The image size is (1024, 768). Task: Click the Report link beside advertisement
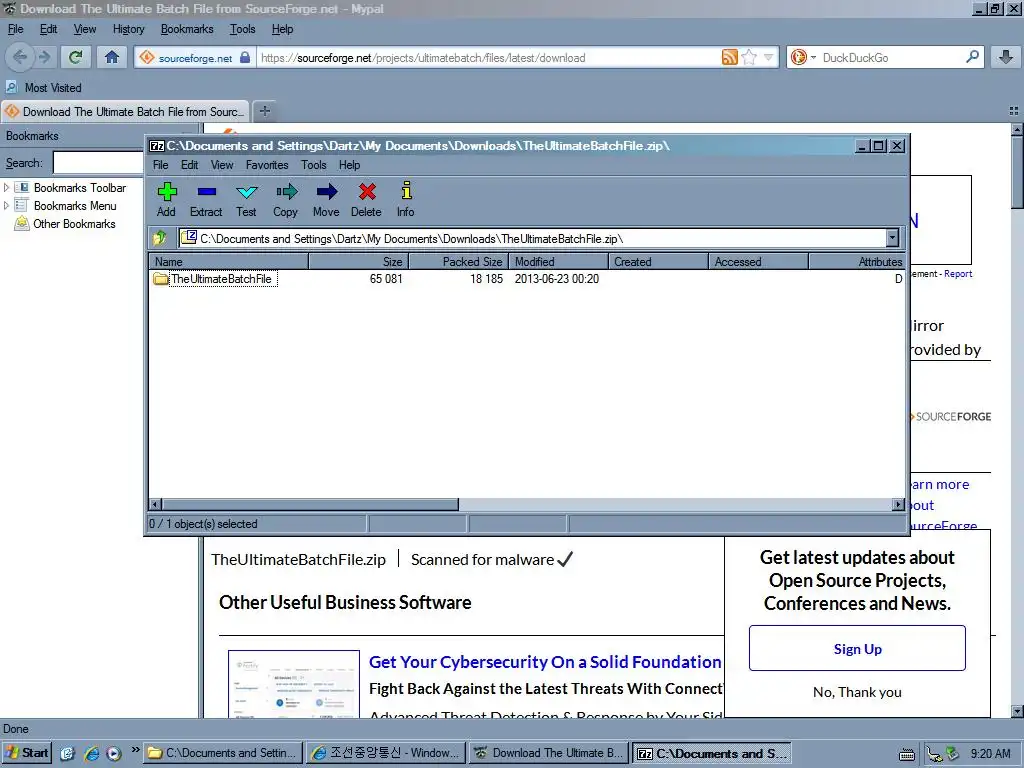(958, 274)
